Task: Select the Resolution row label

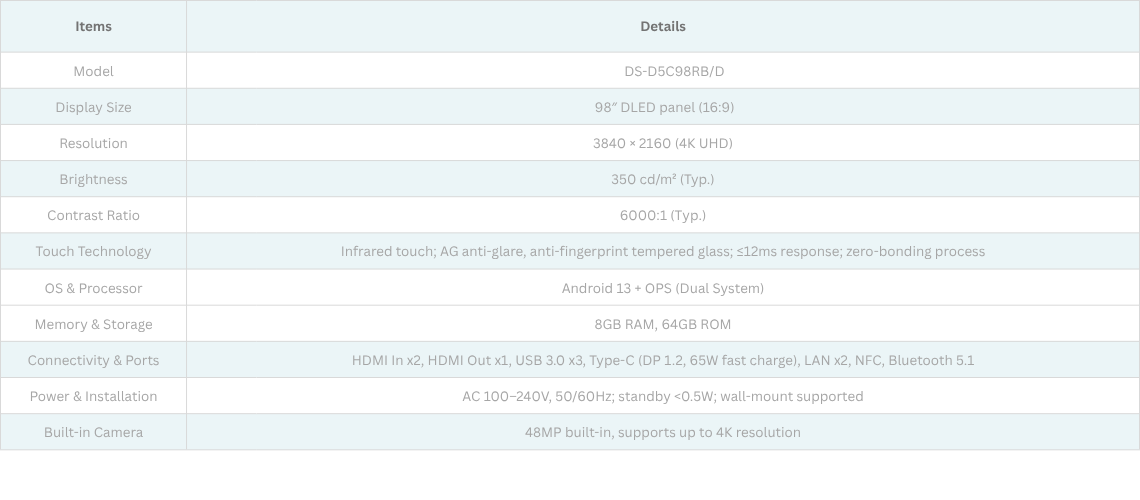Action: (x=93, y=143)
